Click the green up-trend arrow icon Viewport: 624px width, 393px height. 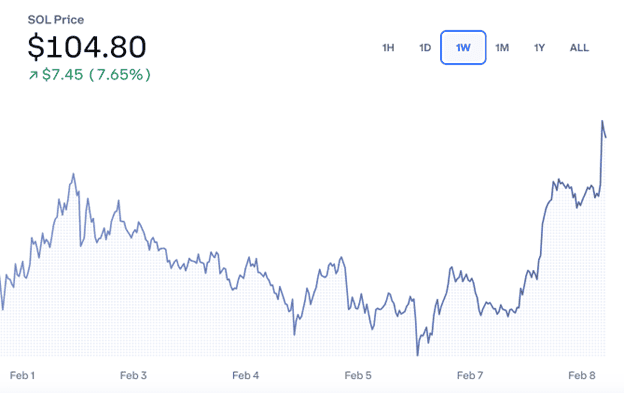[x=33, y=75]
